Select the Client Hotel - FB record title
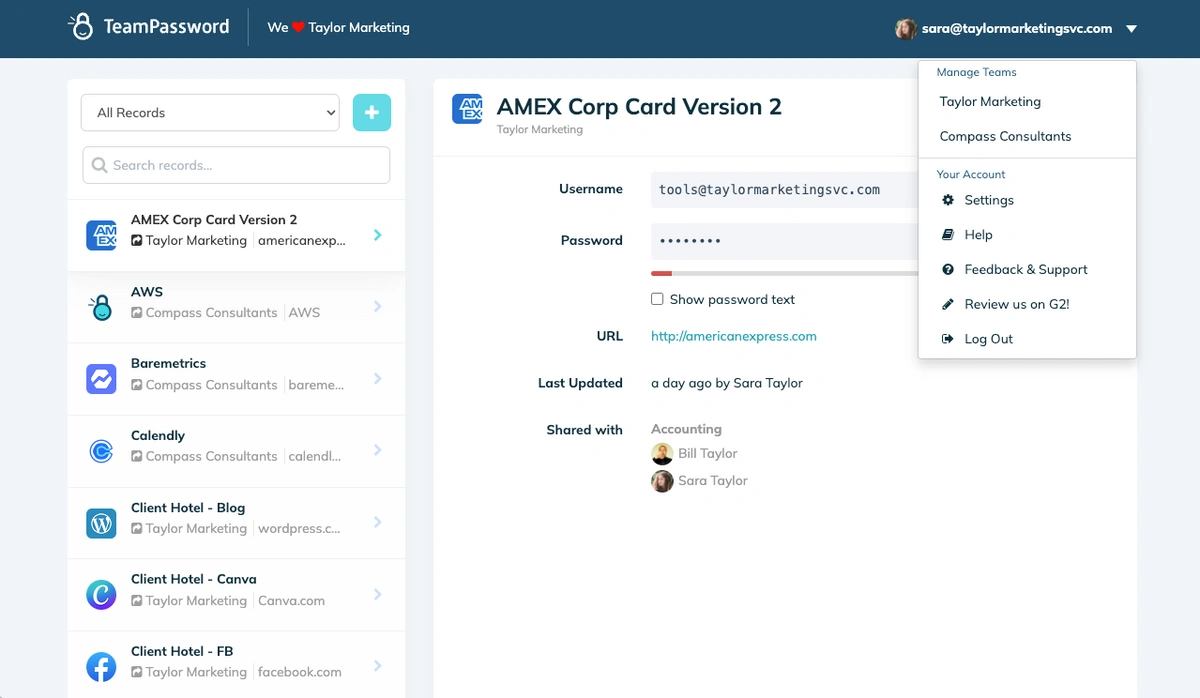The image size is (1200, 698). 182,651
